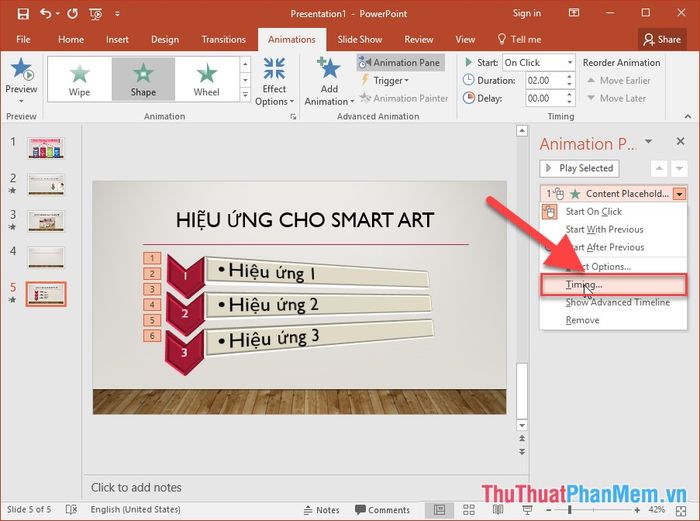700x521 pixels.
Task: Click the Tell me search box
Action: click(x=519, y=39)
